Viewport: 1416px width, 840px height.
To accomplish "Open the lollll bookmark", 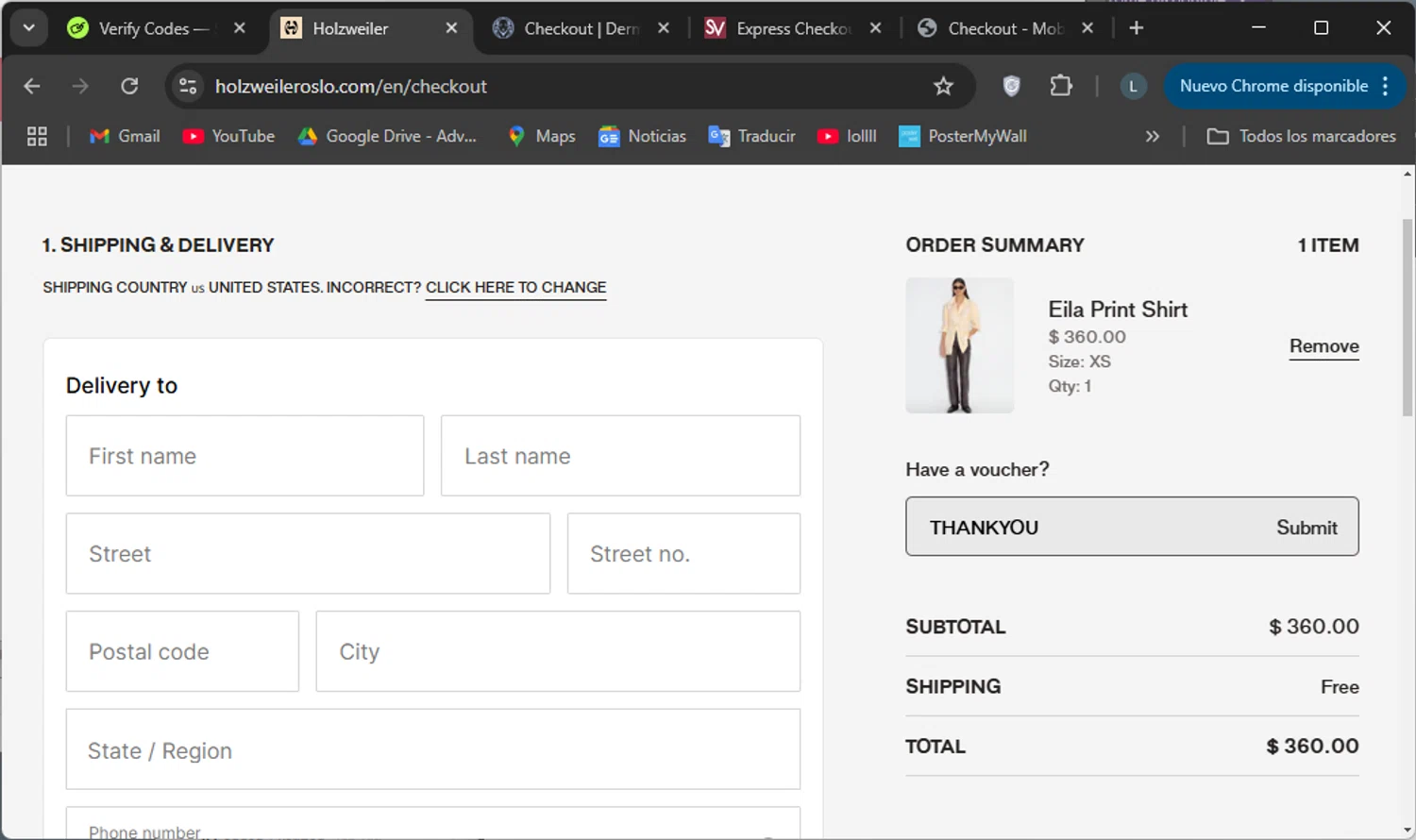I will coord(847,136).
